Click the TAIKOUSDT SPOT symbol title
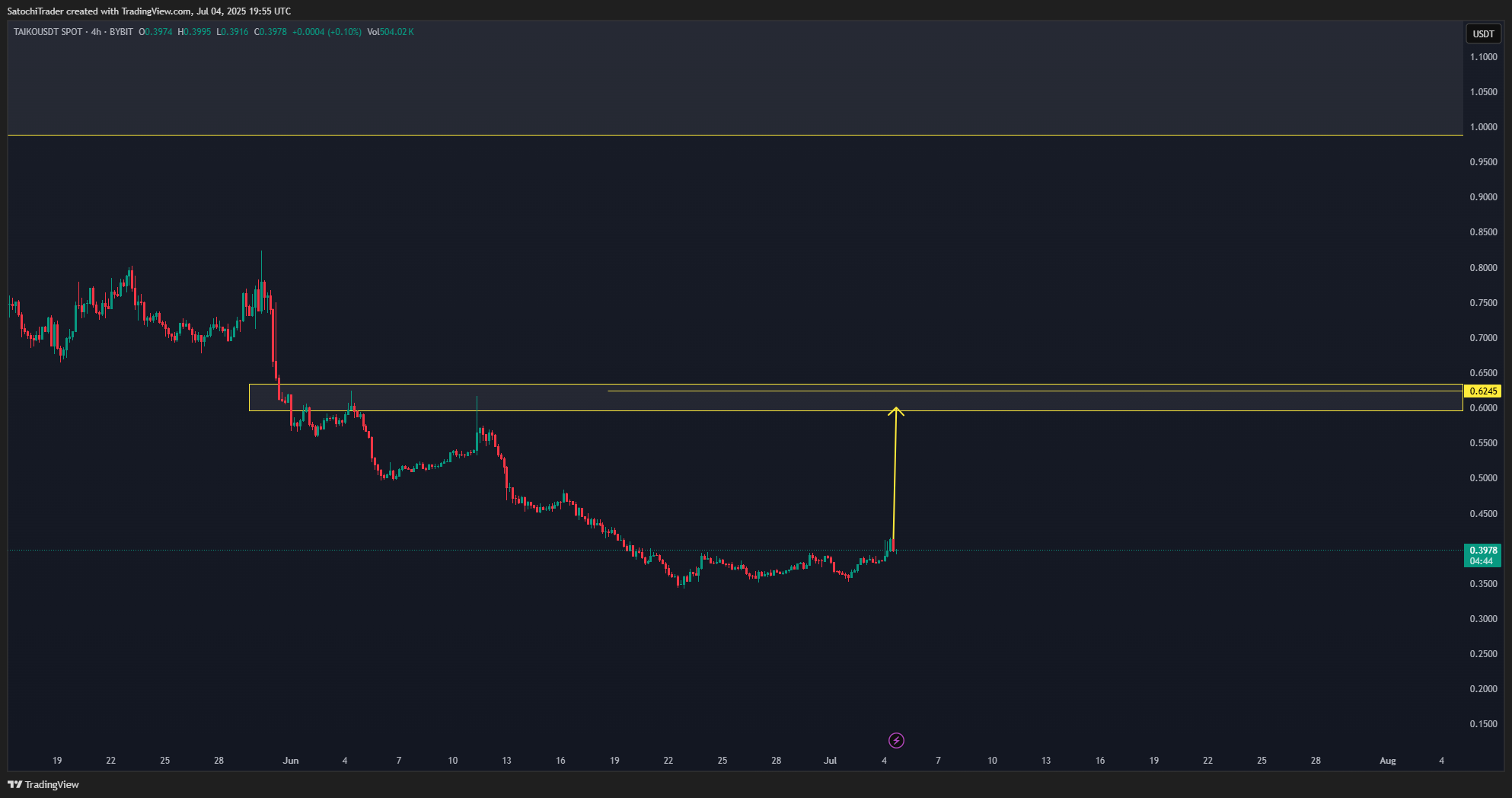 pos(48,32)
